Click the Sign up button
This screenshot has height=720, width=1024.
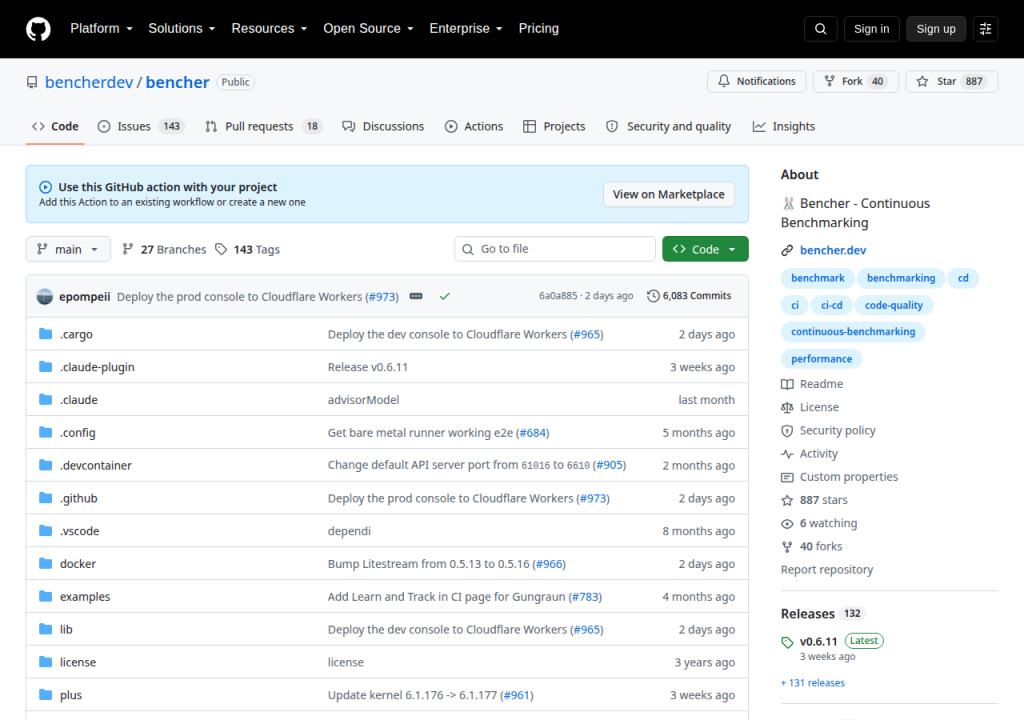936,29
